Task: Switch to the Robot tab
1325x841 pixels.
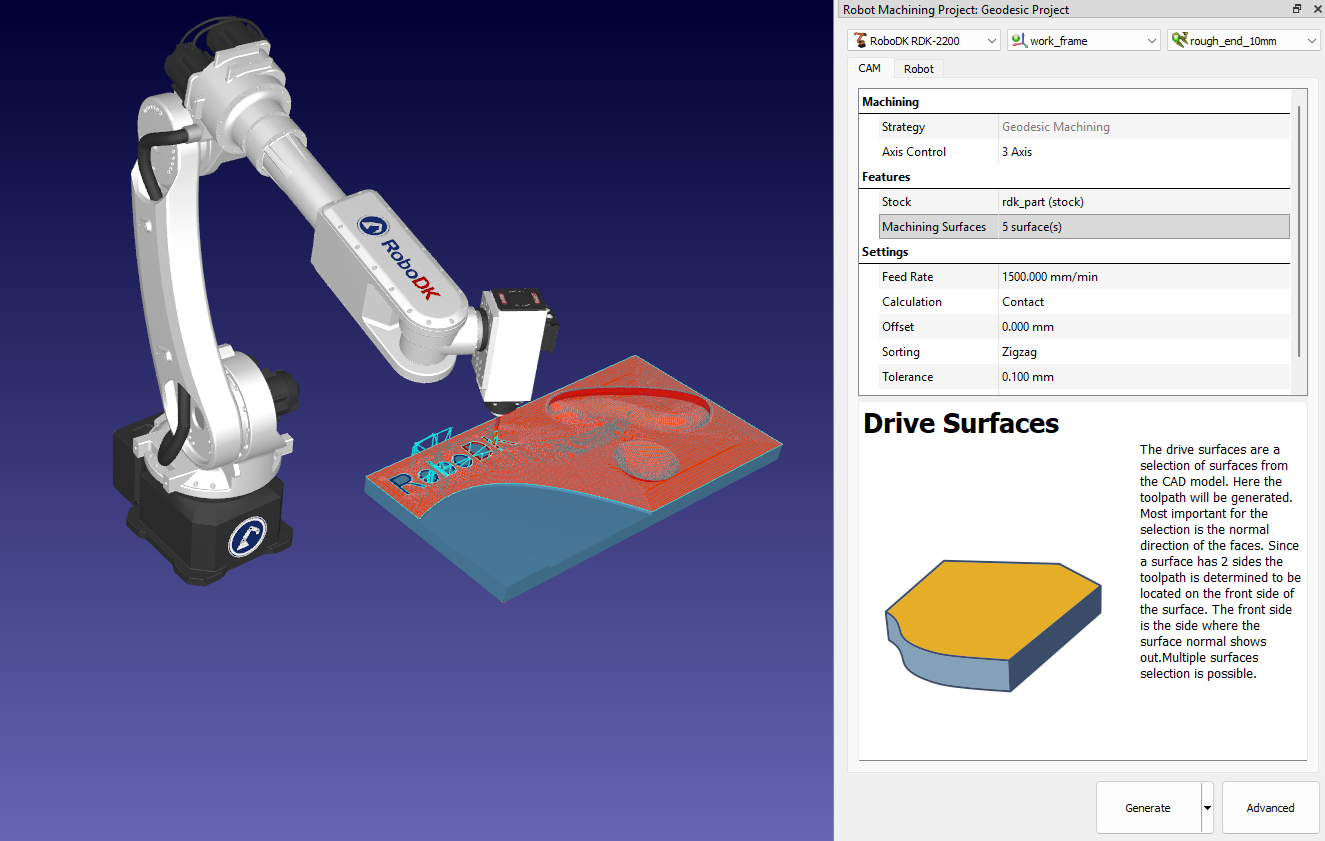Action: coord(918,69)
